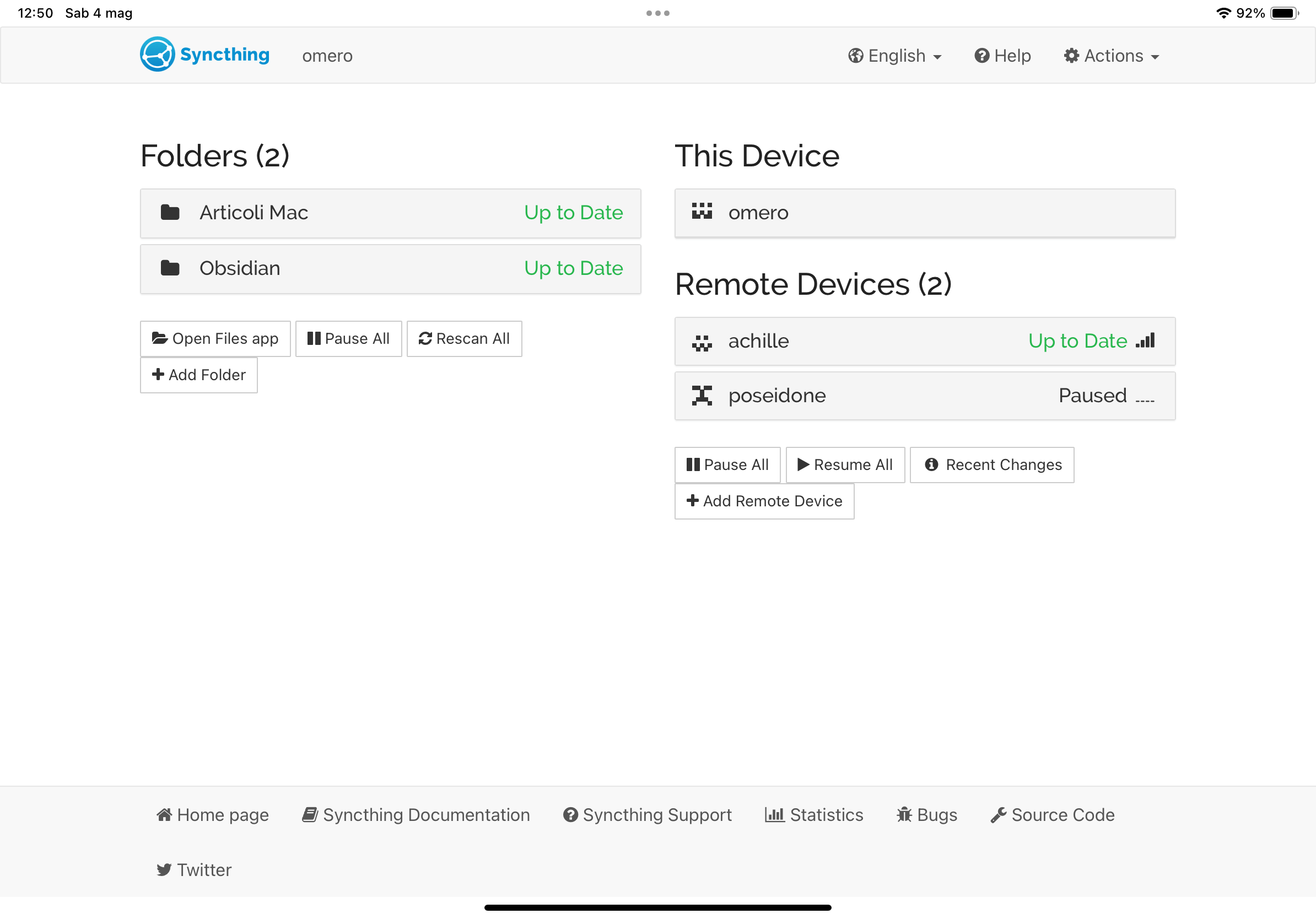Pause all remote devices
The height and width of the screenshot is (919, 1316).
click(727, 464)
